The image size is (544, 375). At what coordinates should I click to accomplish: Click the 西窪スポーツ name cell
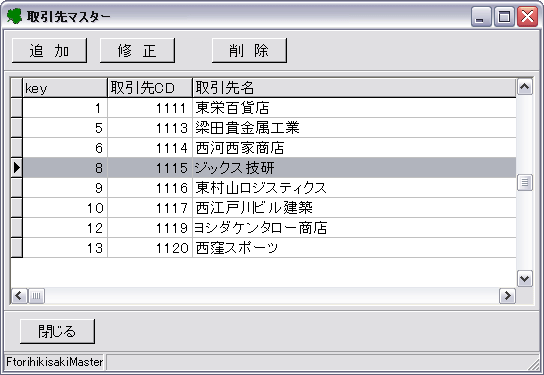[x=354, y=248]
